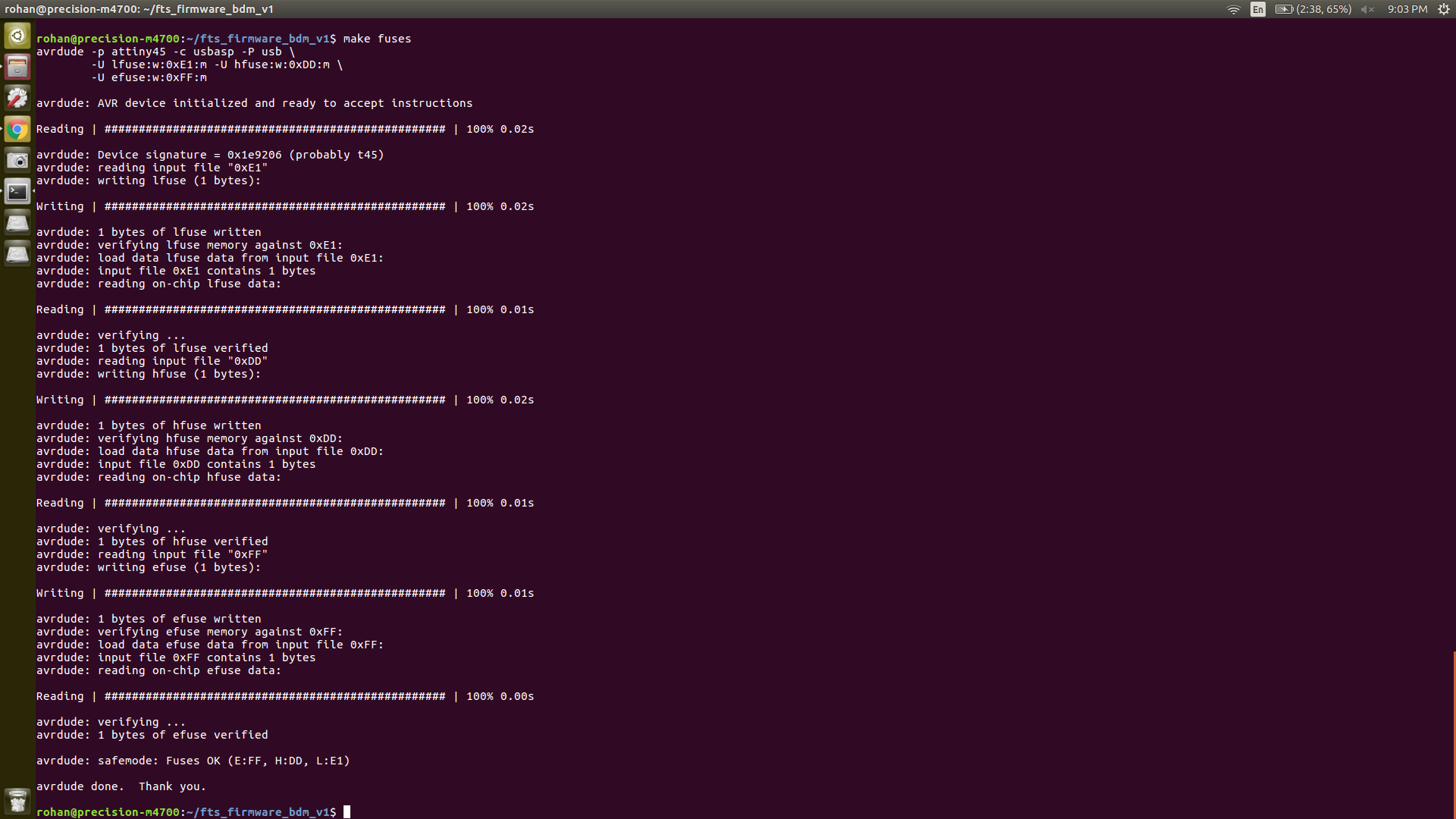The height and width of the screenshot is (819, 1456).
Task: Open the muted volume indicator
Action: coord(1367,9)
